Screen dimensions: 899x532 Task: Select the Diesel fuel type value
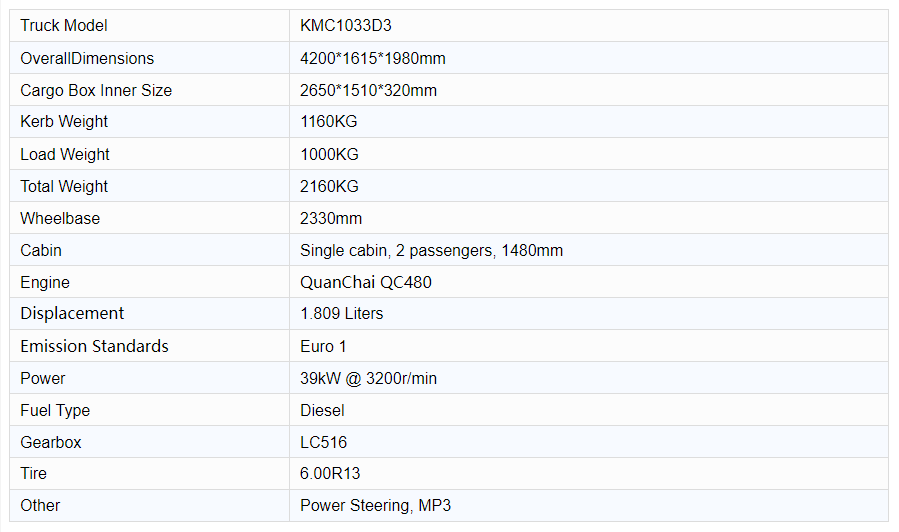(322, 410)
